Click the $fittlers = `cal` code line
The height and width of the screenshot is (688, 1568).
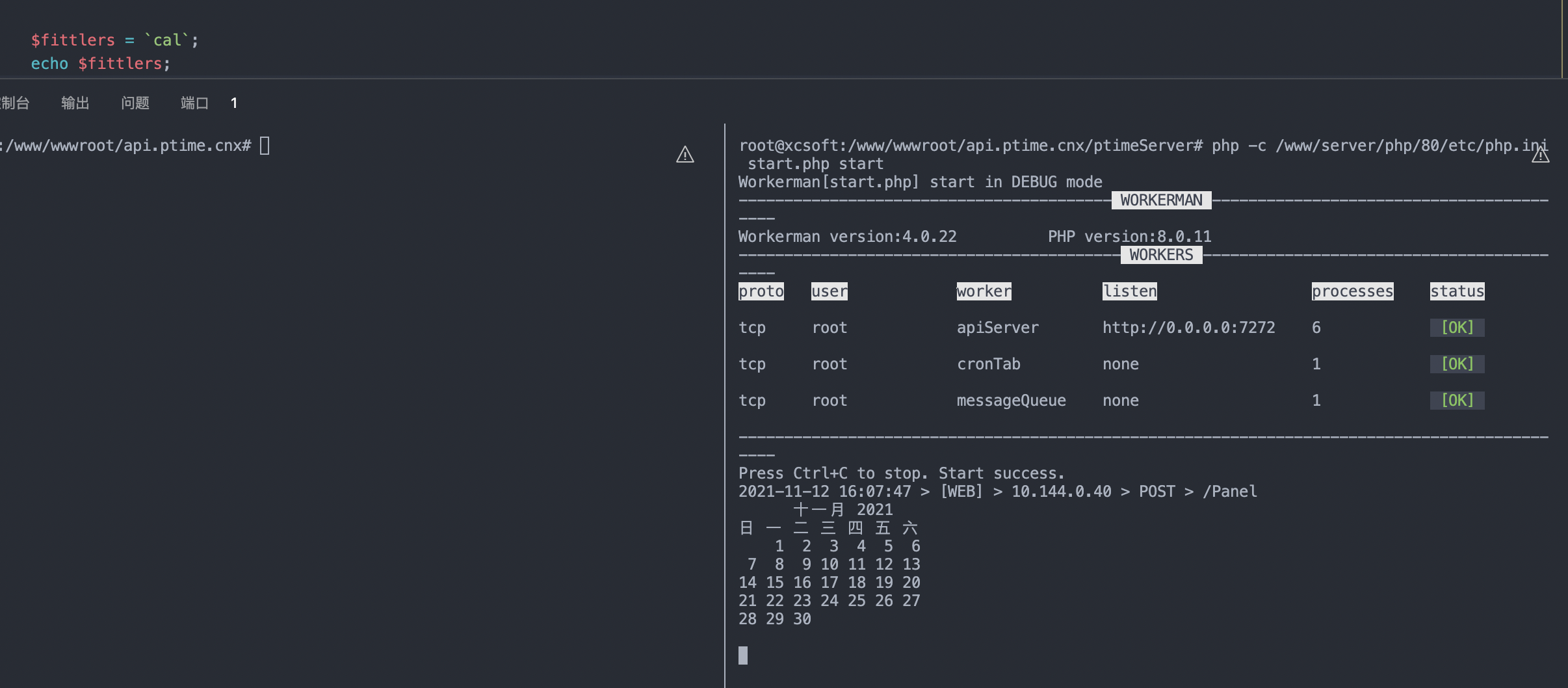pyautogui.click(x=115, y=40)
